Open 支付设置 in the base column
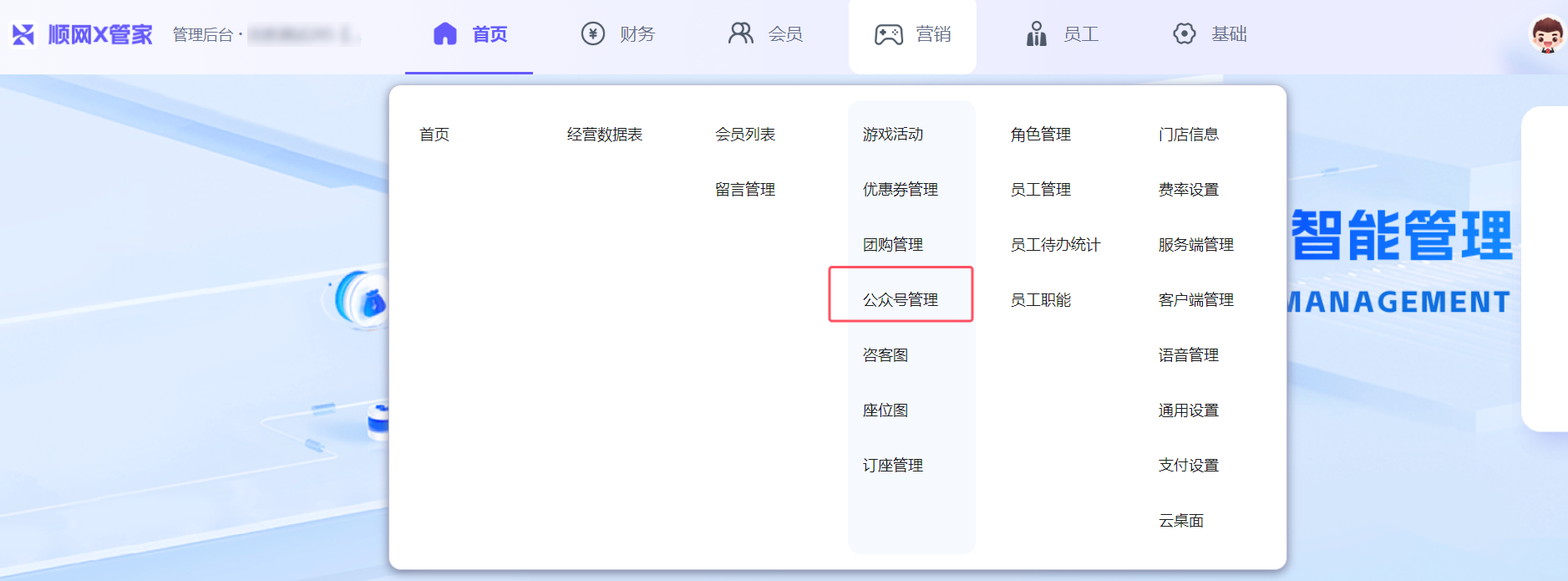The image size is (1568, 581). tap(1188, 466)
